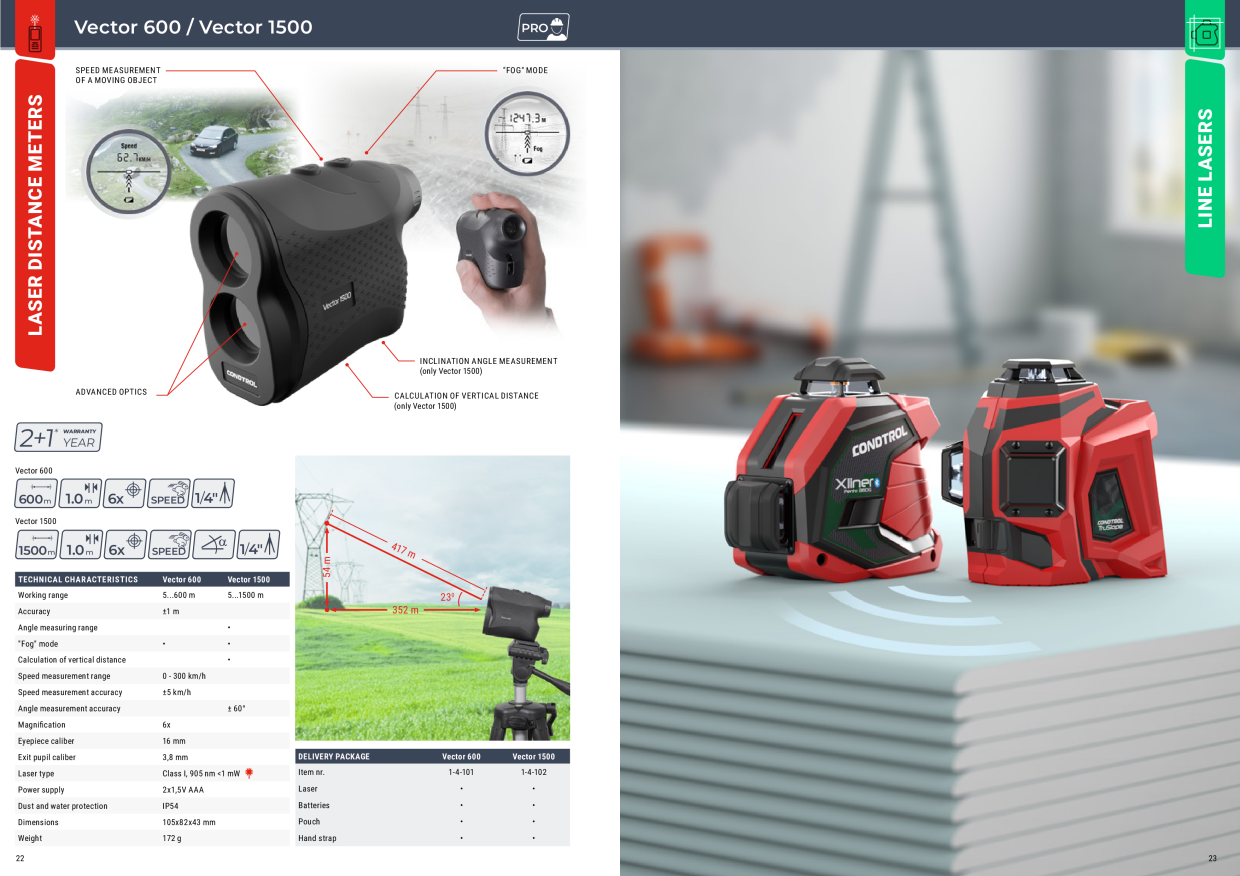The height and width of the screenshot is (876, 1240).
Task: Click the 'Working range' row label
Action: pos(43,595)
